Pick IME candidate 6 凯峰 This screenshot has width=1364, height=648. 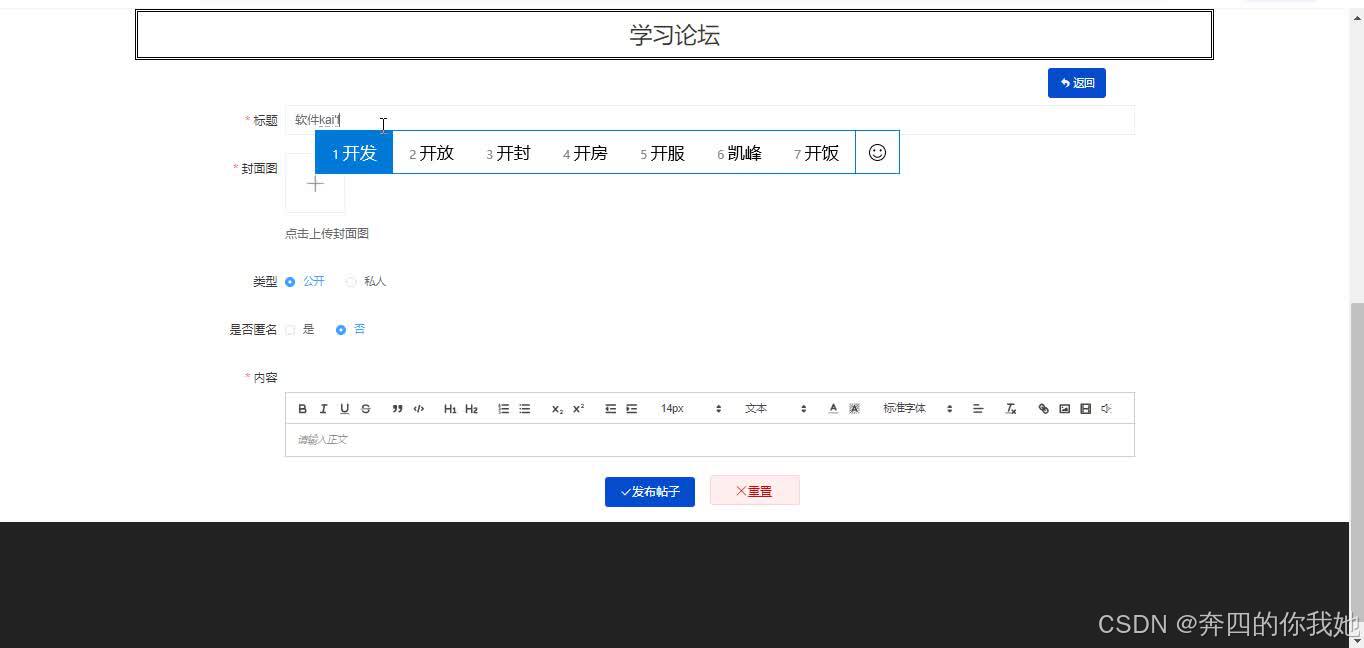(x=739, y=153)
